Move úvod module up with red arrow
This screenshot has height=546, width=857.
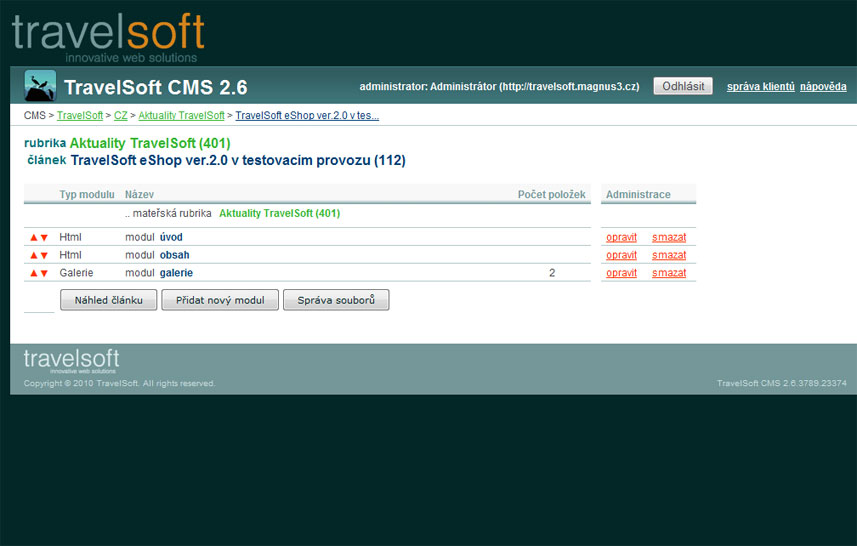pos(33,237)
